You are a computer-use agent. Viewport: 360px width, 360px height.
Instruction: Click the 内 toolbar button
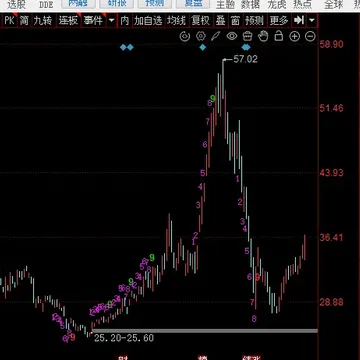click(x=125, y=21)
